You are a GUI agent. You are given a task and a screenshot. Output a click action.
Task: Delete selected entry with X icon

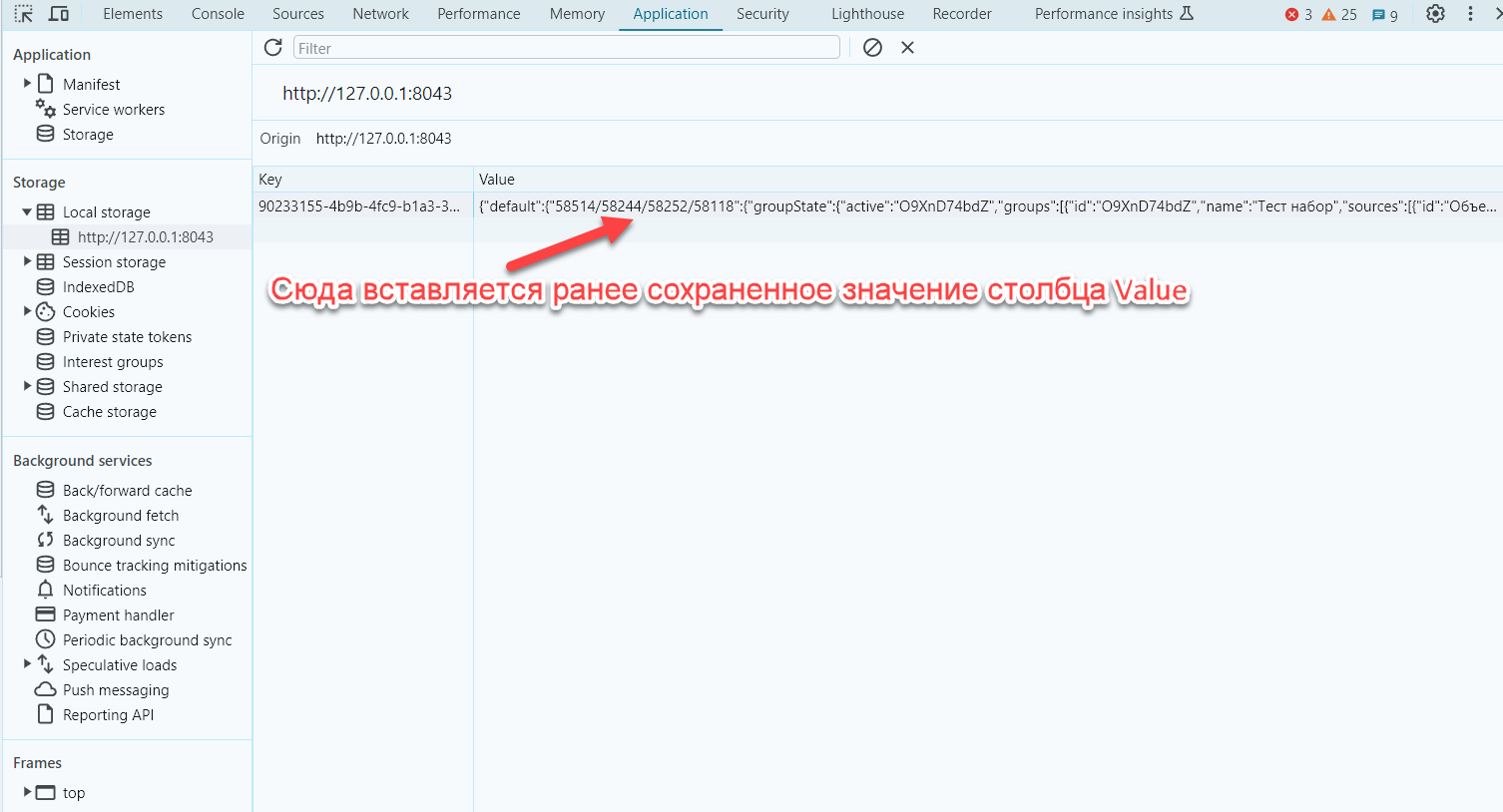coord(907,48)
